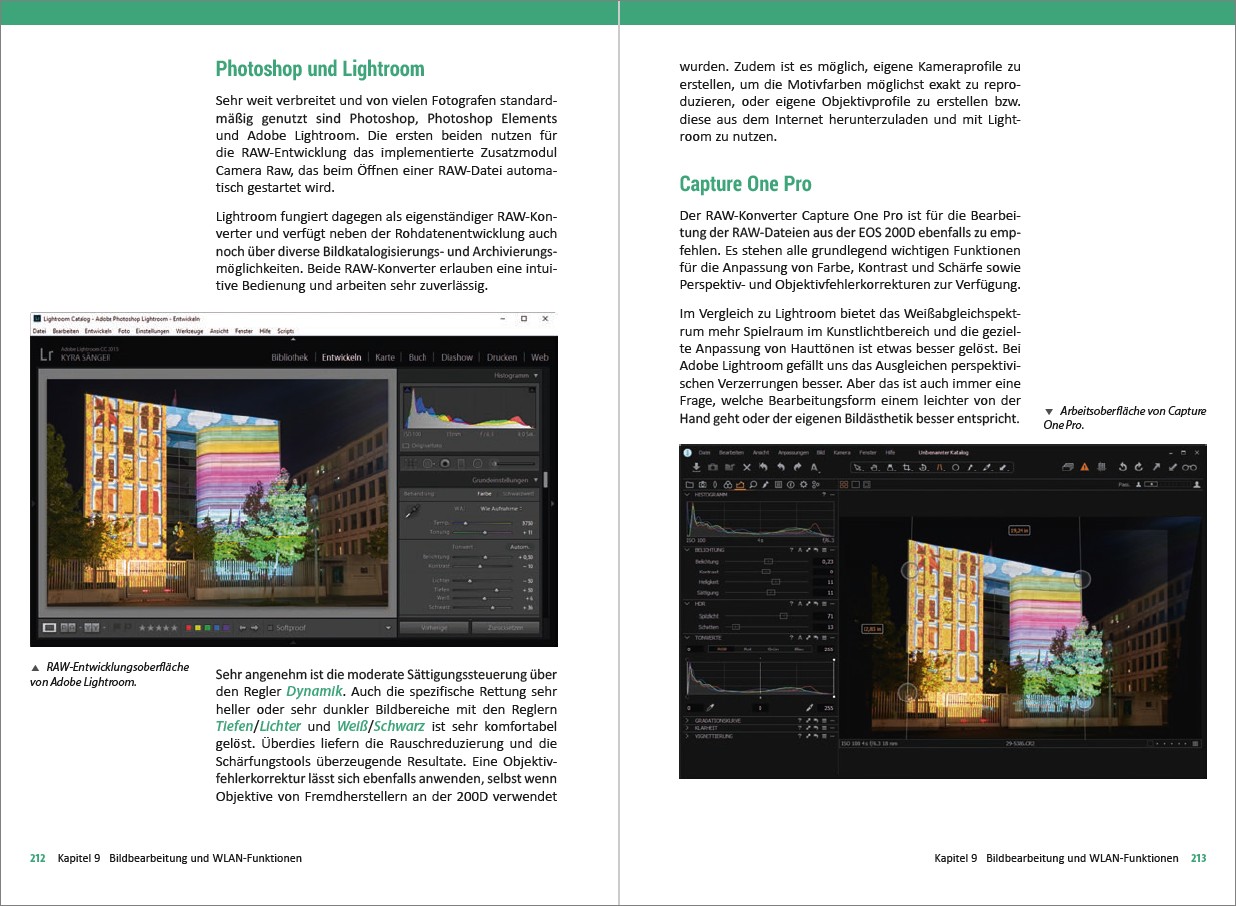Expand the GRADATIONSKURVE panel
Viewport: 1236px width, 906px height.
(687, 719)
